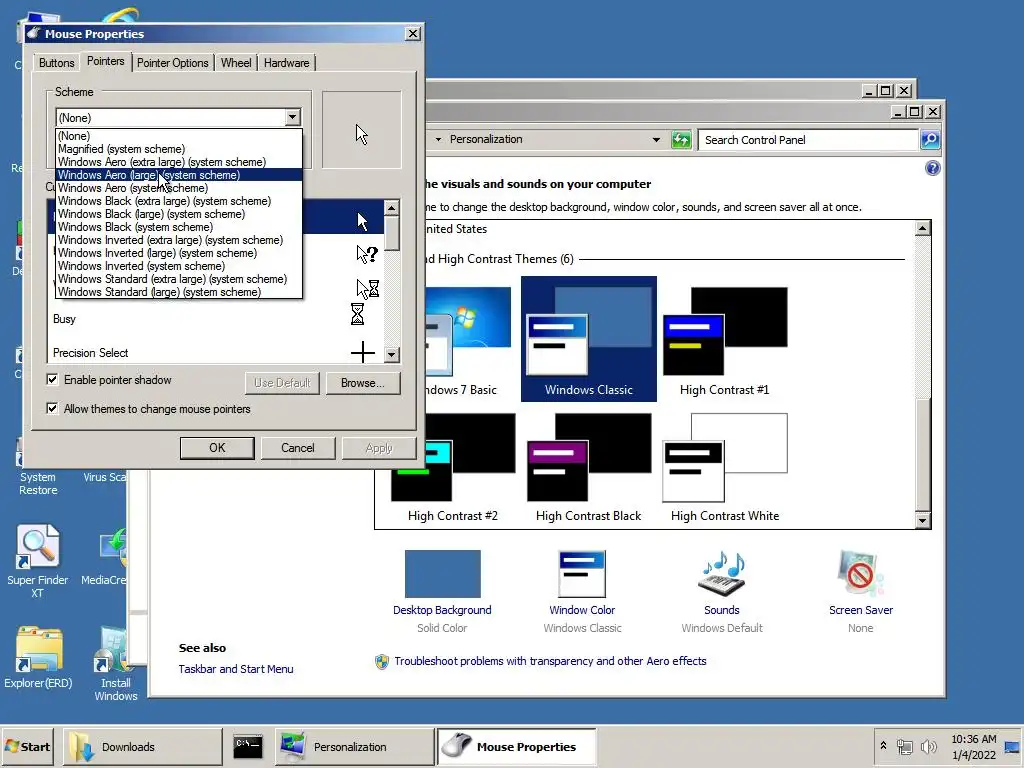Viewport: 1024px width, 768px height.
Task: Select the Precision Select crosshair pointer
Action: 362,353
